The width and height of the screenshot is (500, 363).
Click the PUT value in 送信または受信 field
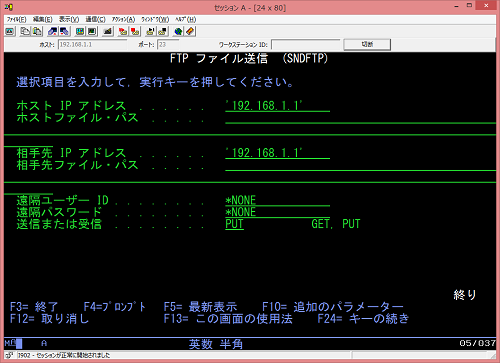click(234, 224)
